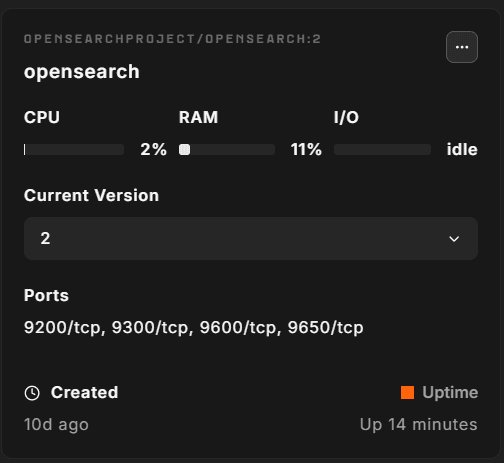Click the 'Up 14 minutes' uptime text
504x463 pixels.
(x=419, y=425)
